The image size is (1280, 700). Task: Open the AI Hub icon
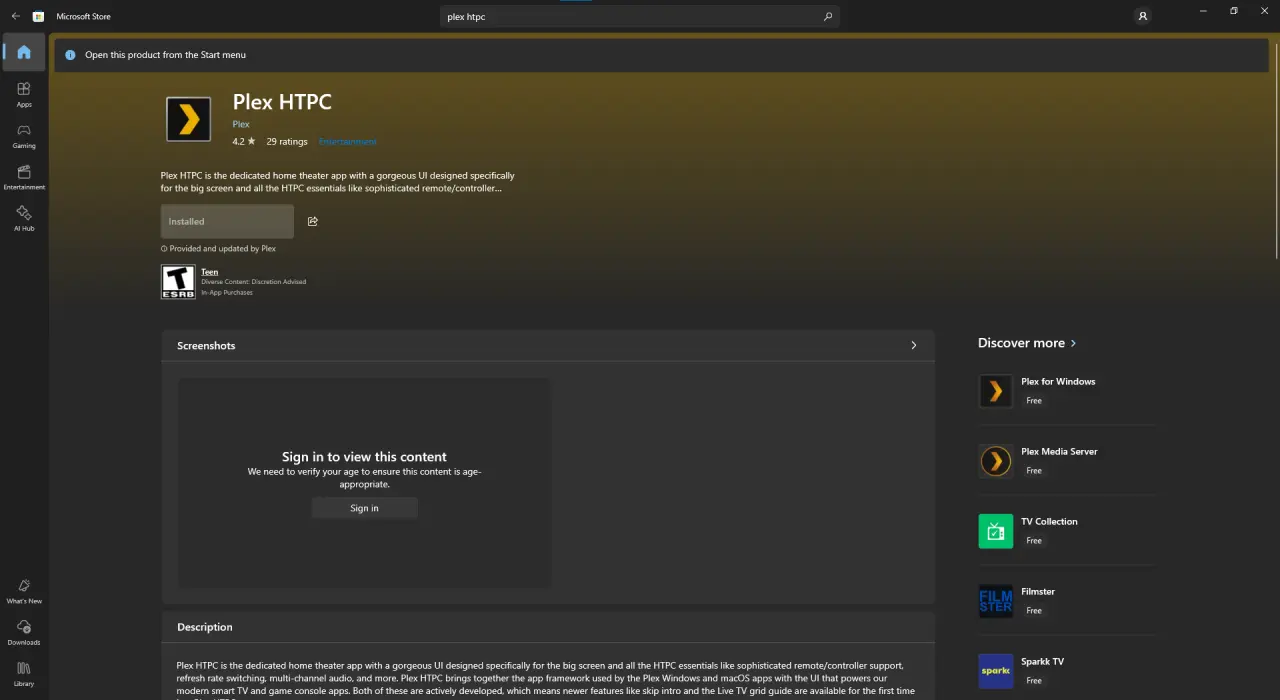(24, 219)
